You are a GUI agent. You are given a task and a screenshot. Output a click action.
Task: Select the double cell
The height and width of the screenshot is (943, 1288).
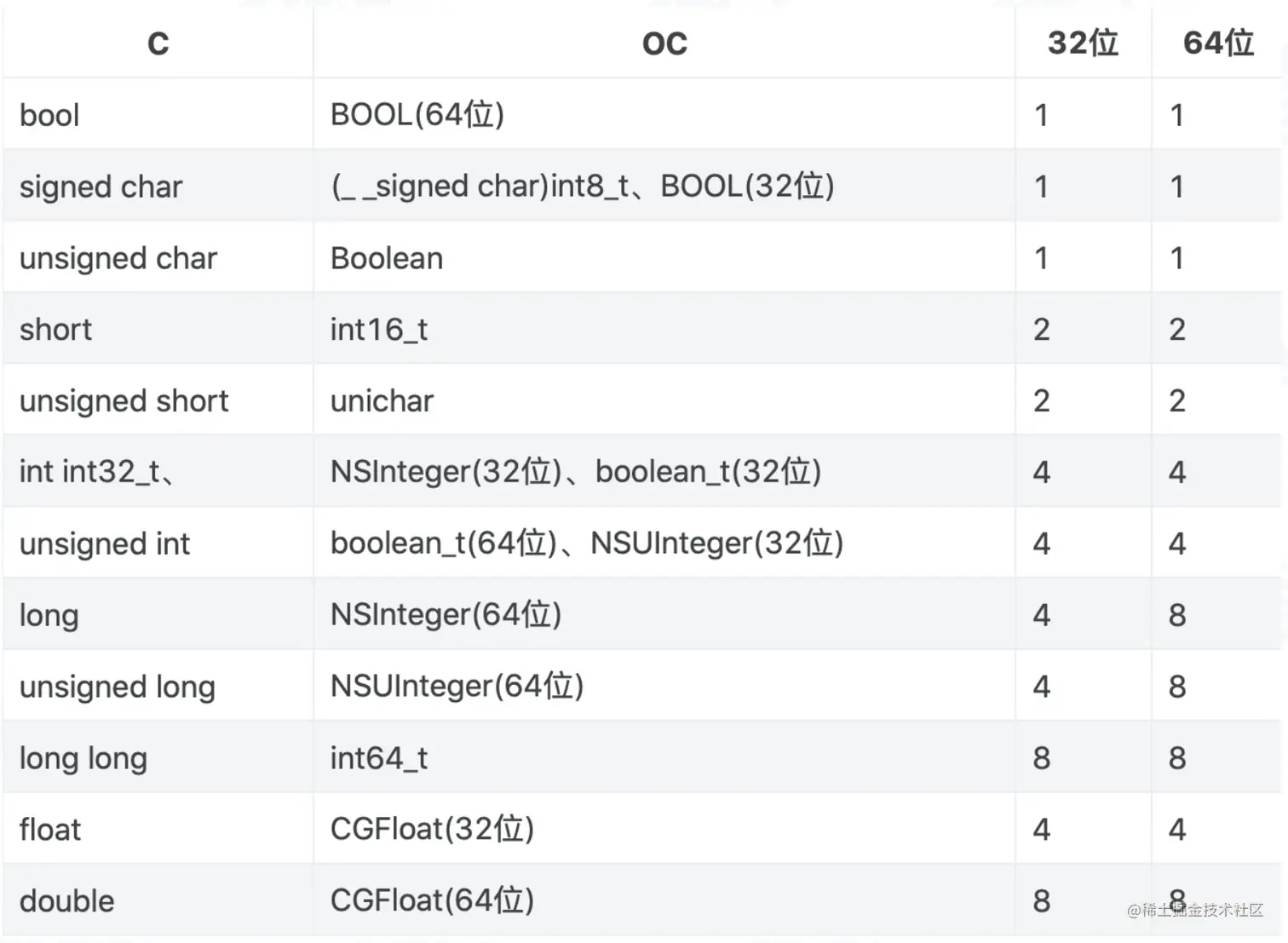click(x=158, y=900)
